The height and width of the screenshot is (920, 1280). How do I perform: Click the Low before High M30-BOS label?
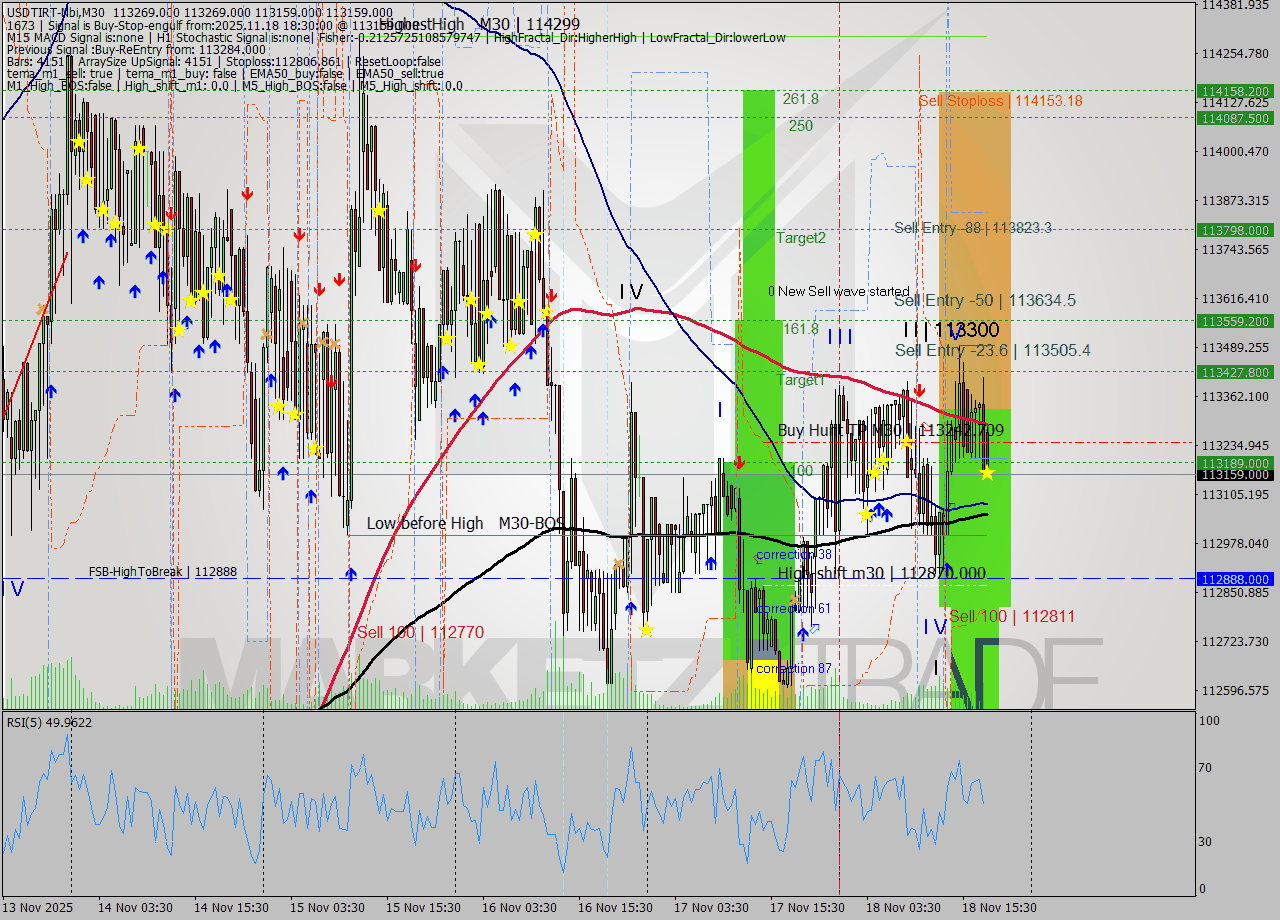tap(460, 523)
